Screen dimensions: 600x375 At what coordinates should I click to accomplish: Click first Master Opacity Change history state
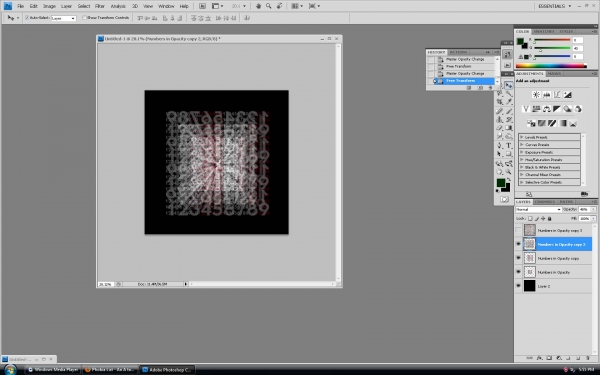[x=465, y=59]
